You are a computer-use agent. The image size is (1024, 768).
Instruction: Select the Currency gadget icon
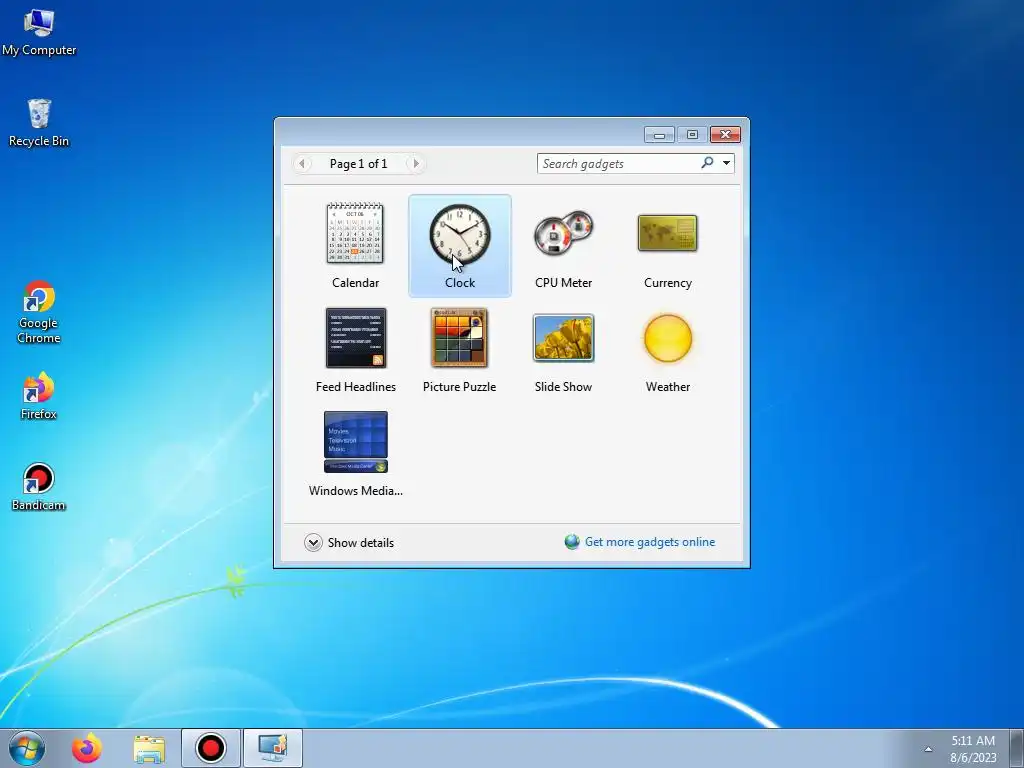pyautogui.click(x=667, y=233)
